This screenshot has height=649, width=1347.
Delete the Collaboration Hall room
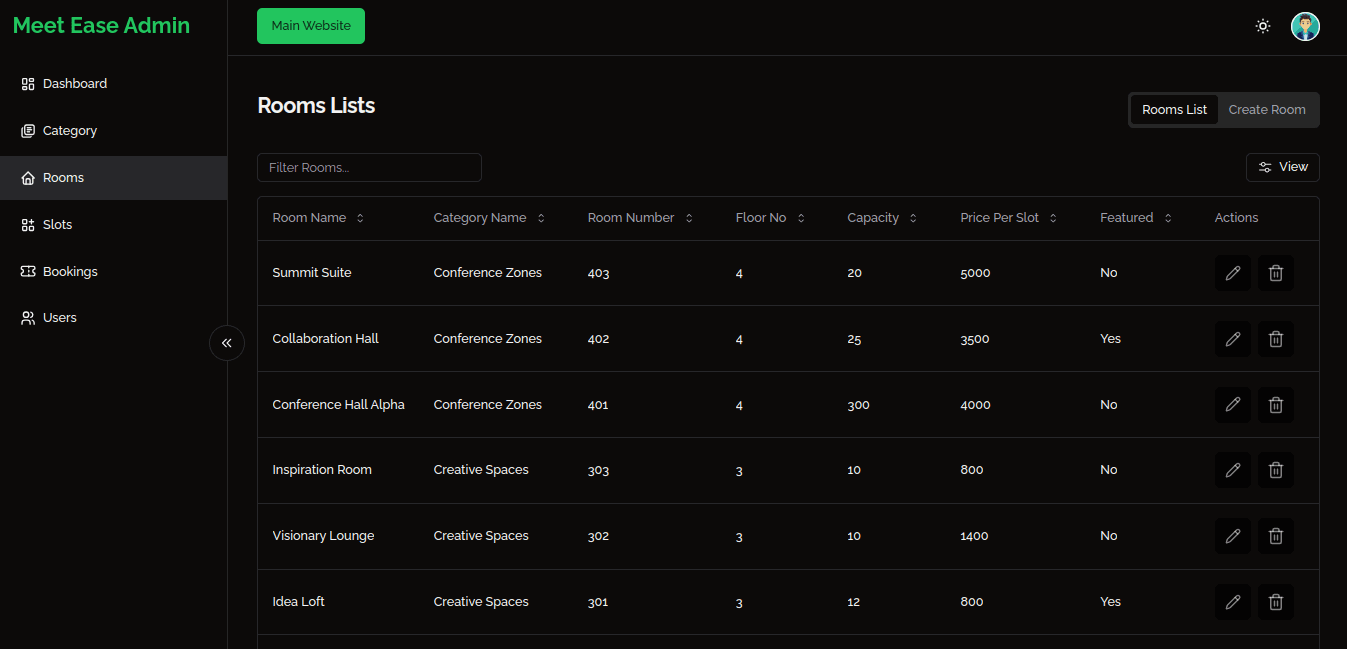[1275, 339]
